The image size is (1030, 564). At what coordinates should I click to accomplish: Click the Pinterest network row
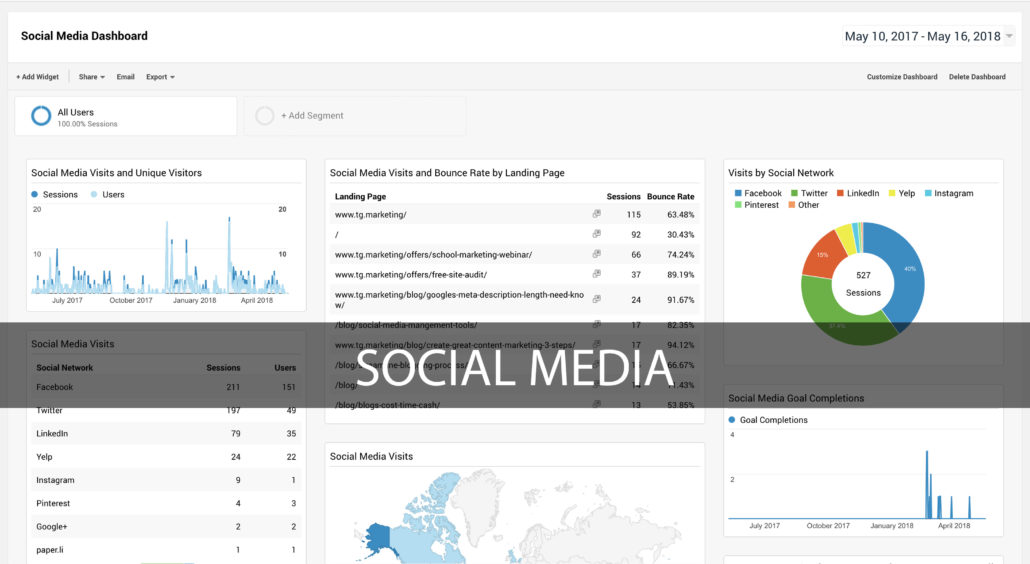pyautogui.click(x=166, y=504)
